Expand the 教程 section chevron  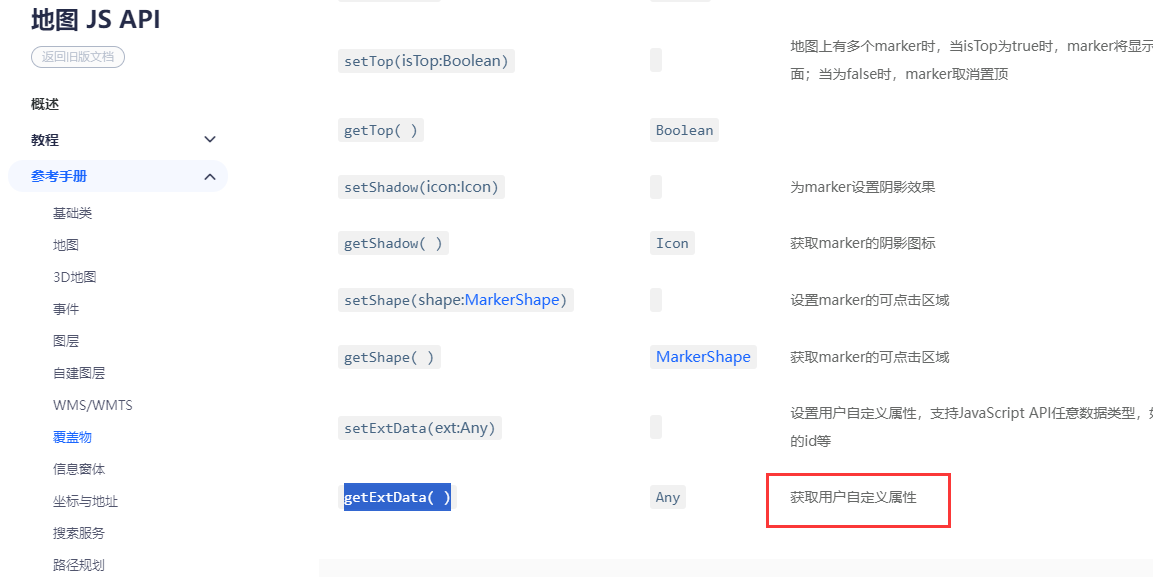(x=210, y=140)
